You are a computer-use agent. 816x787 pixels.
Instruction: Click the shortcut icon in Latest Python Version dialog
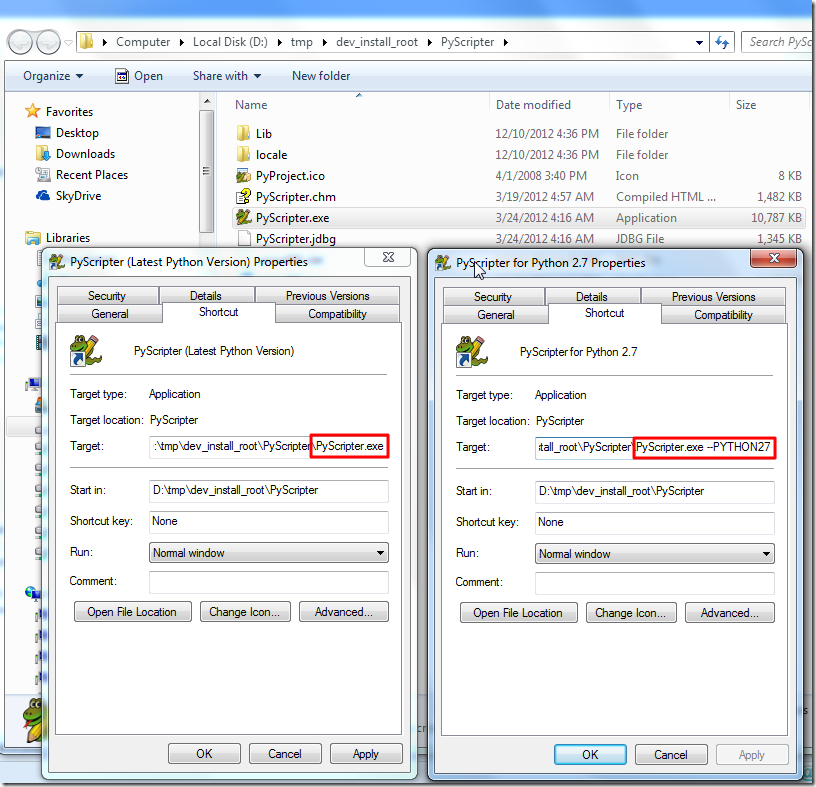(85, 350)
